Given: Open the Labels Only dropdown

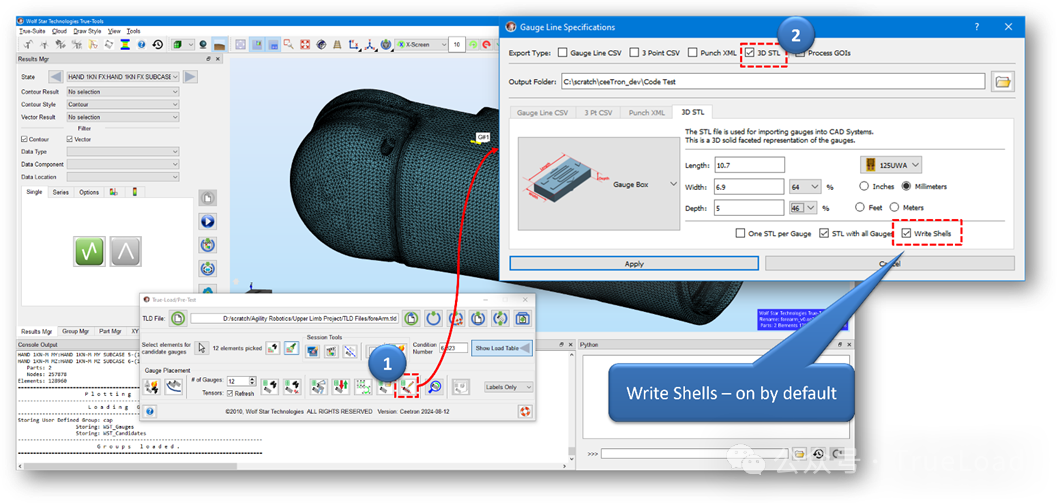Looking at the screenshot, I should point(509,387).
